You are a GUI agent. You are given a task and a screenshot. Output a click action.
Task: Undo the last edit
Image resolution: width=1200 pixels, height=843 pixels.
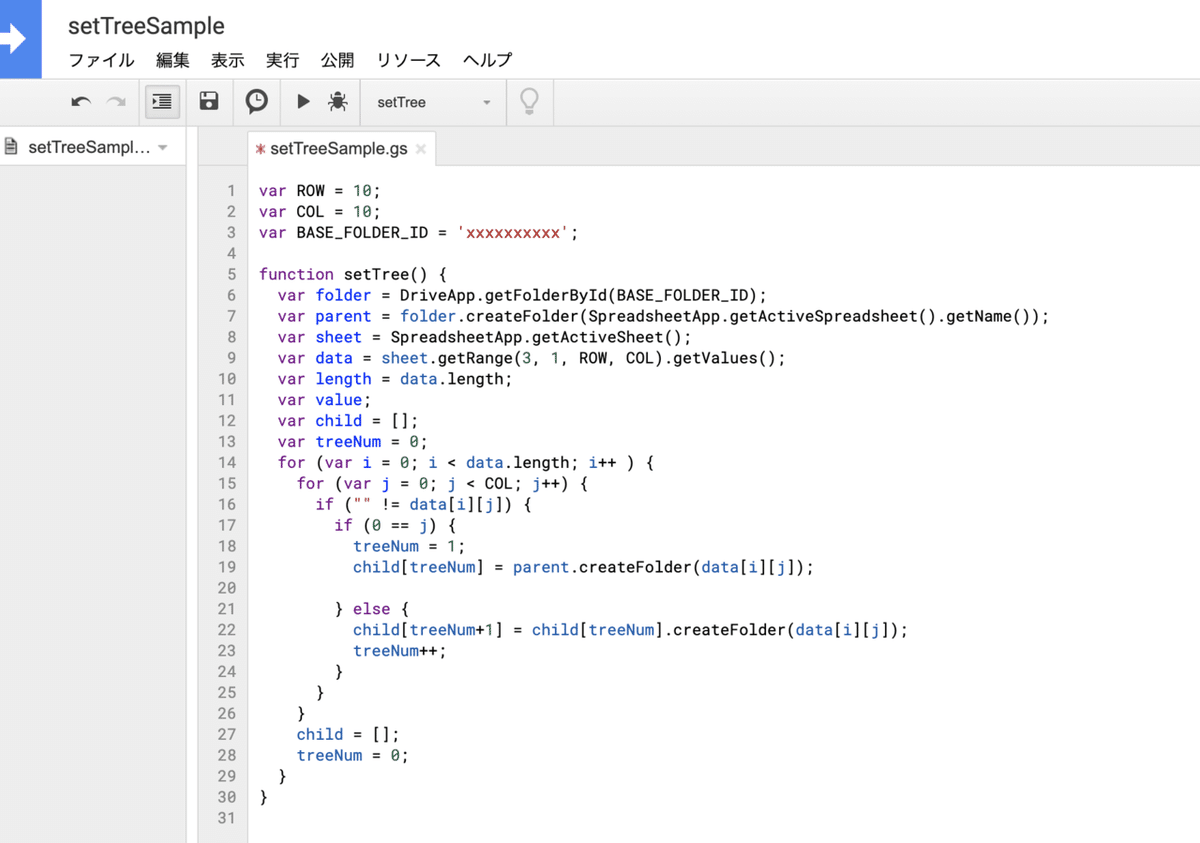[x=81, y=102]
